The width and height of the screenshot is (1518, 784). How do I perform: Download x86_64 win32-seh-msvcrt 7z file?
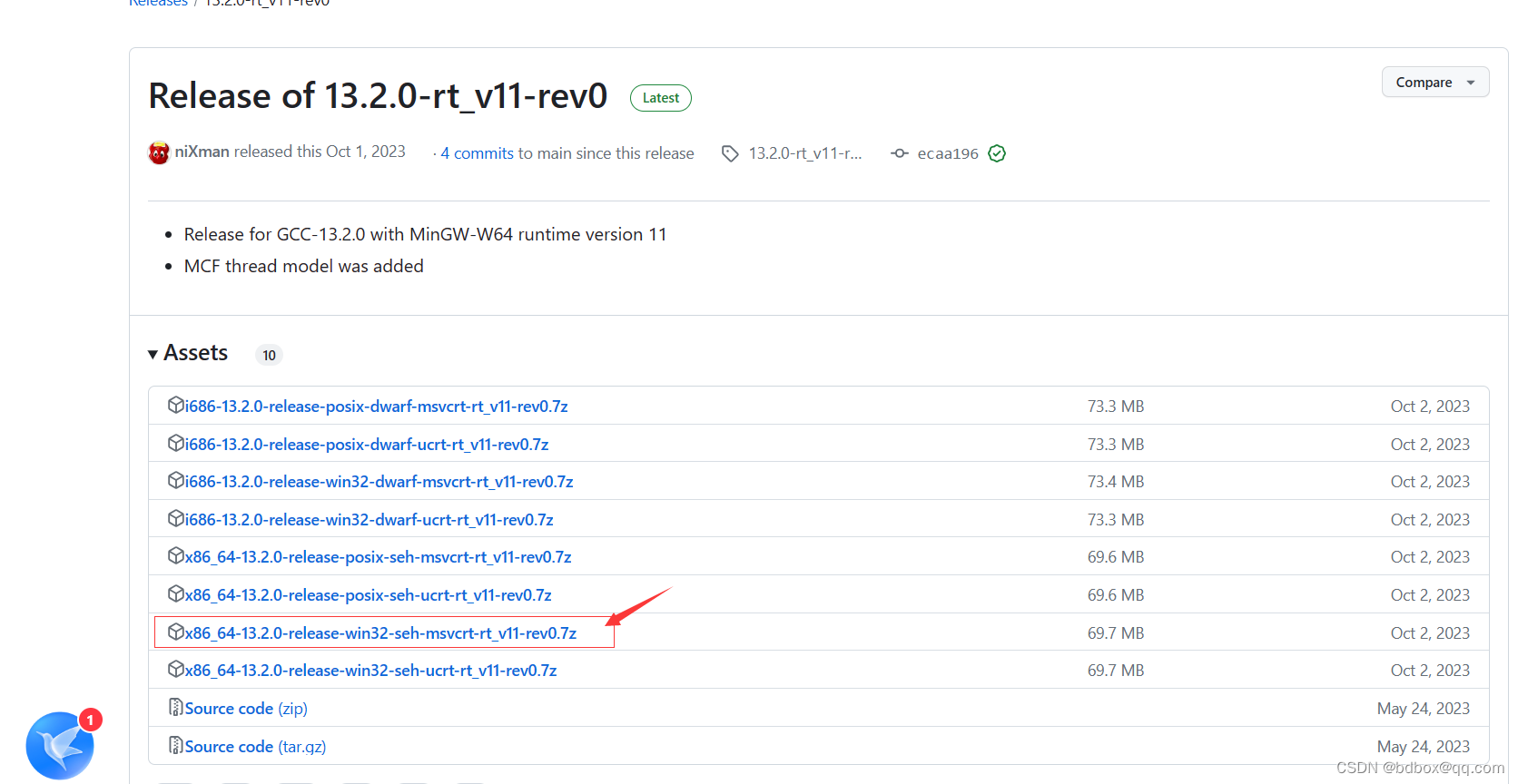pyautogui.click(x=381, y=633)
